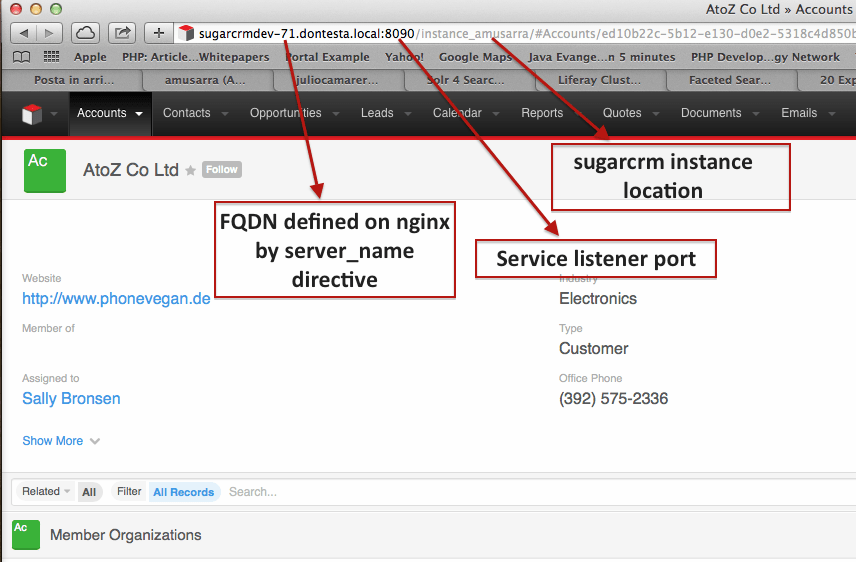Switch to the Faceted Sear... browser tab

click(x=730, y=80)
